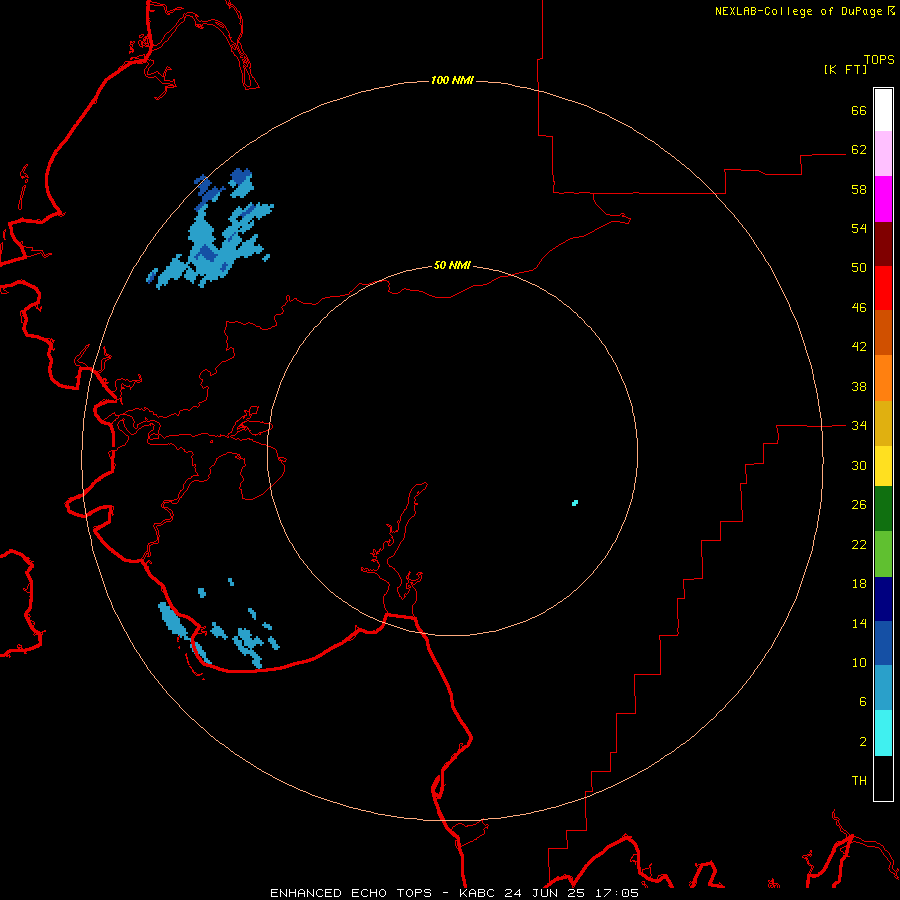Click the "26" legend value
This screenshot has width=900, height=900.
click(859, 505)
